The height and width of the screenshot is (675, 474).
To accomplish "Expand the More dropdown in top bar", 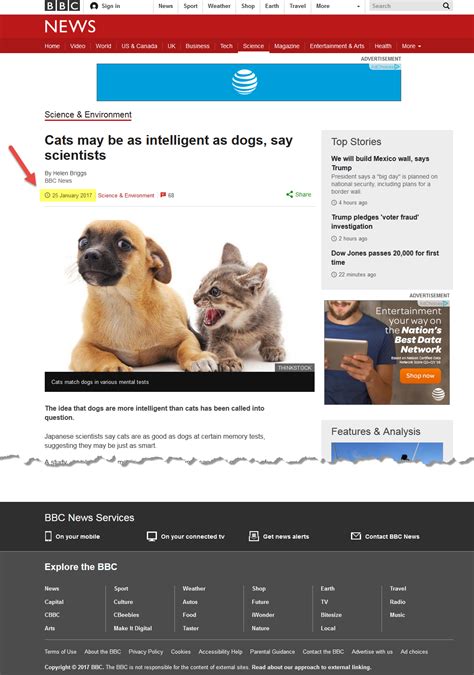I will (338, 6).
